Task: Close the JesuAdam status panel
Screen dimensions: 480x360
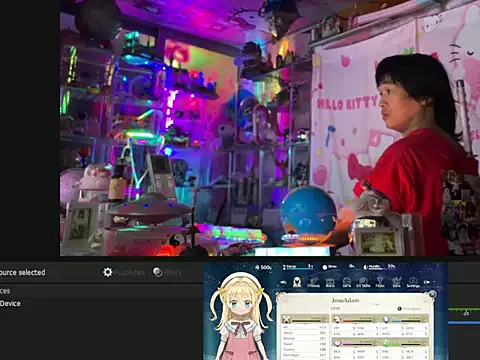Action: (x=432, y=294)
